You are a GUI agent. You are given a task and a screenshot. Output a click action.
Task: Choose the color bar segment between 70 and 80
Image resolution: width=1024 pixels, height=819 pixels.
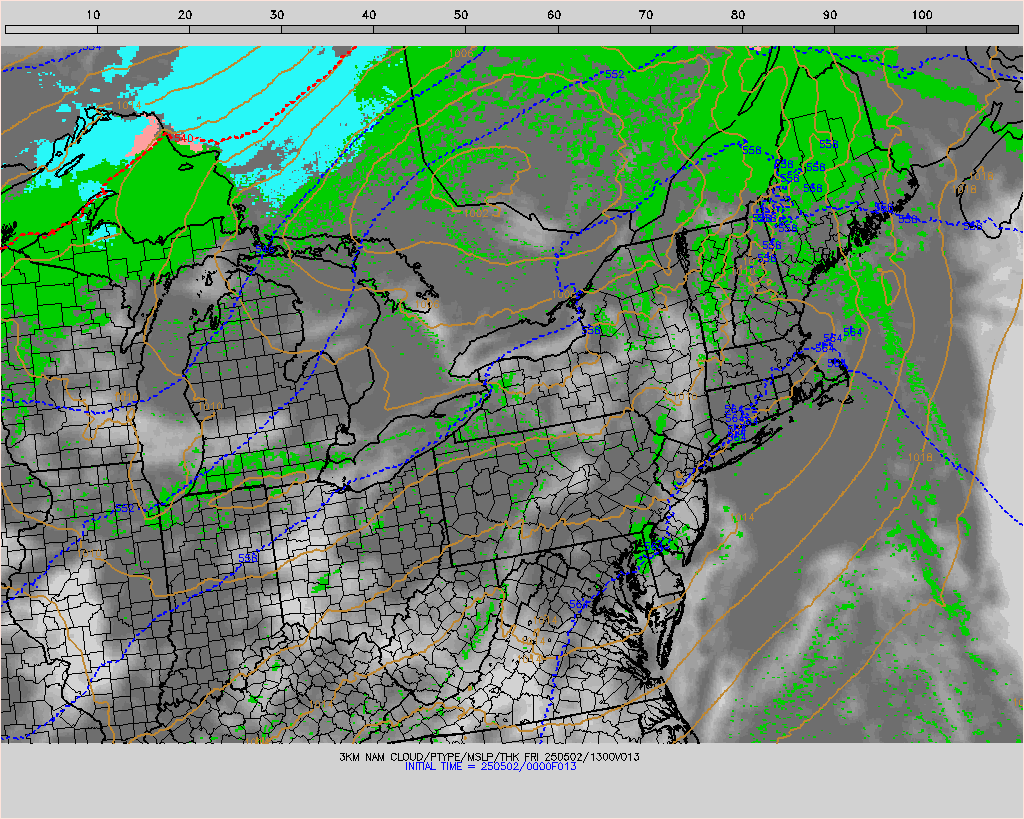coord(696,29)
